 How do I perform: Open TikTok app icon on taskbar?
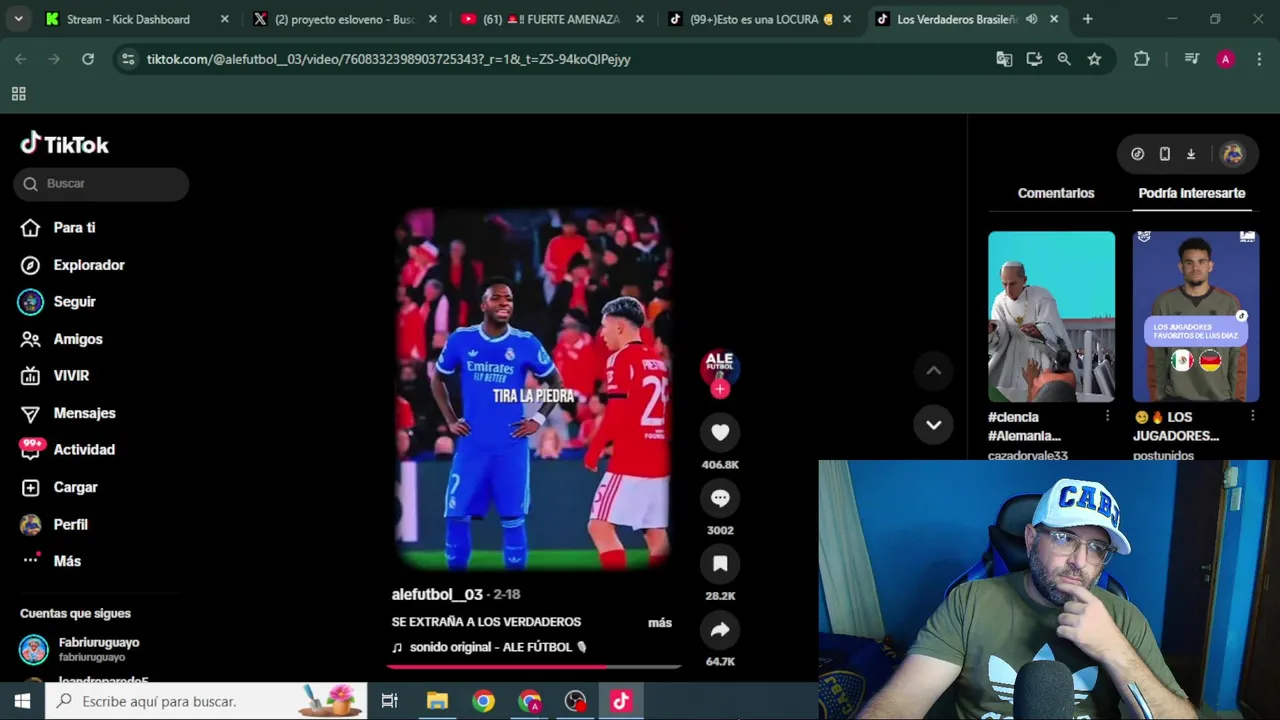point(621,701)
